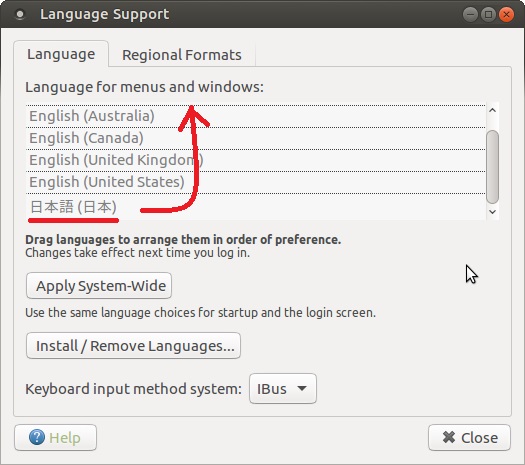The image size is (525, 465).
Task: Click the blue Help question mark icon
Action: [x=36, y=437]
